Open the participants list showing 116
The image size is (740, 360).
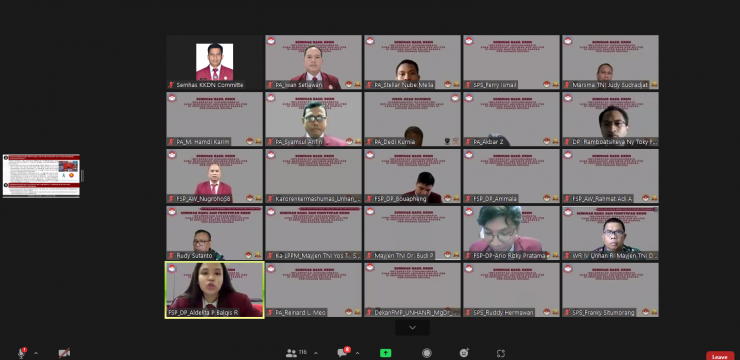(x=296, y=352)
